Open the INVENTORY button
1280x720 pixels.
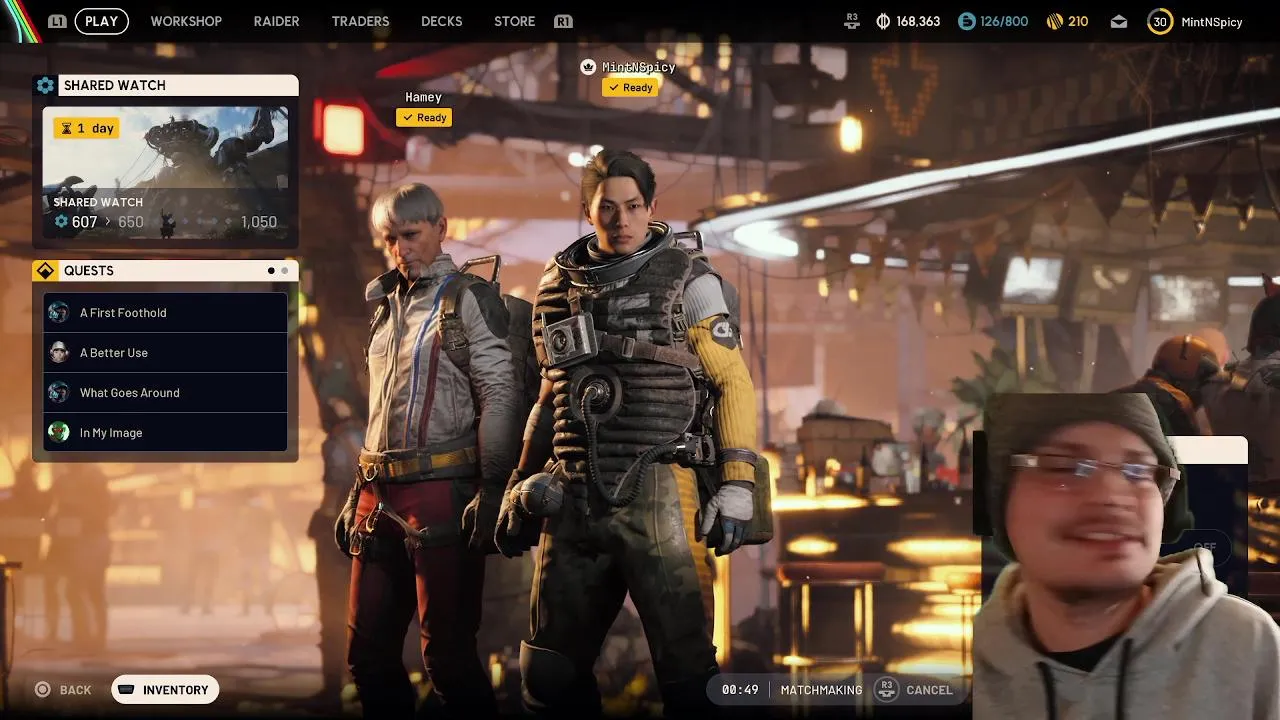click(165, 690)
